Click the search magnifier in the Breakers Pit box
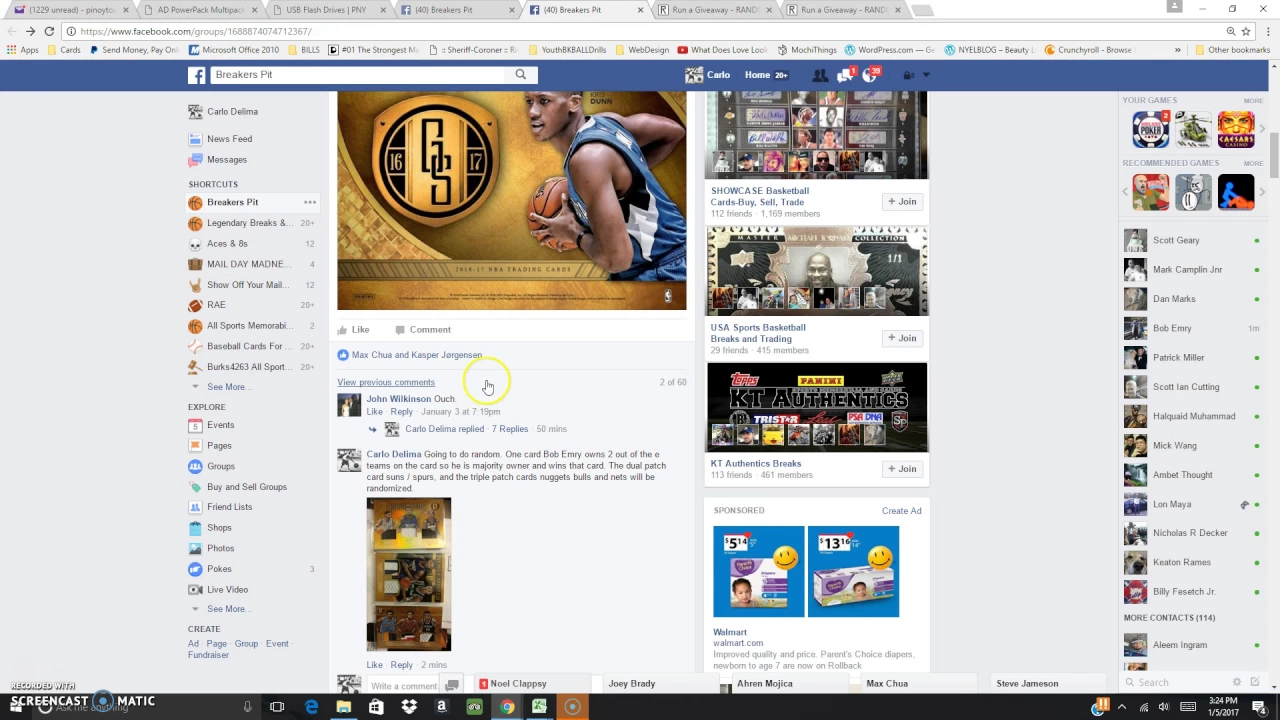 point(520,74)
